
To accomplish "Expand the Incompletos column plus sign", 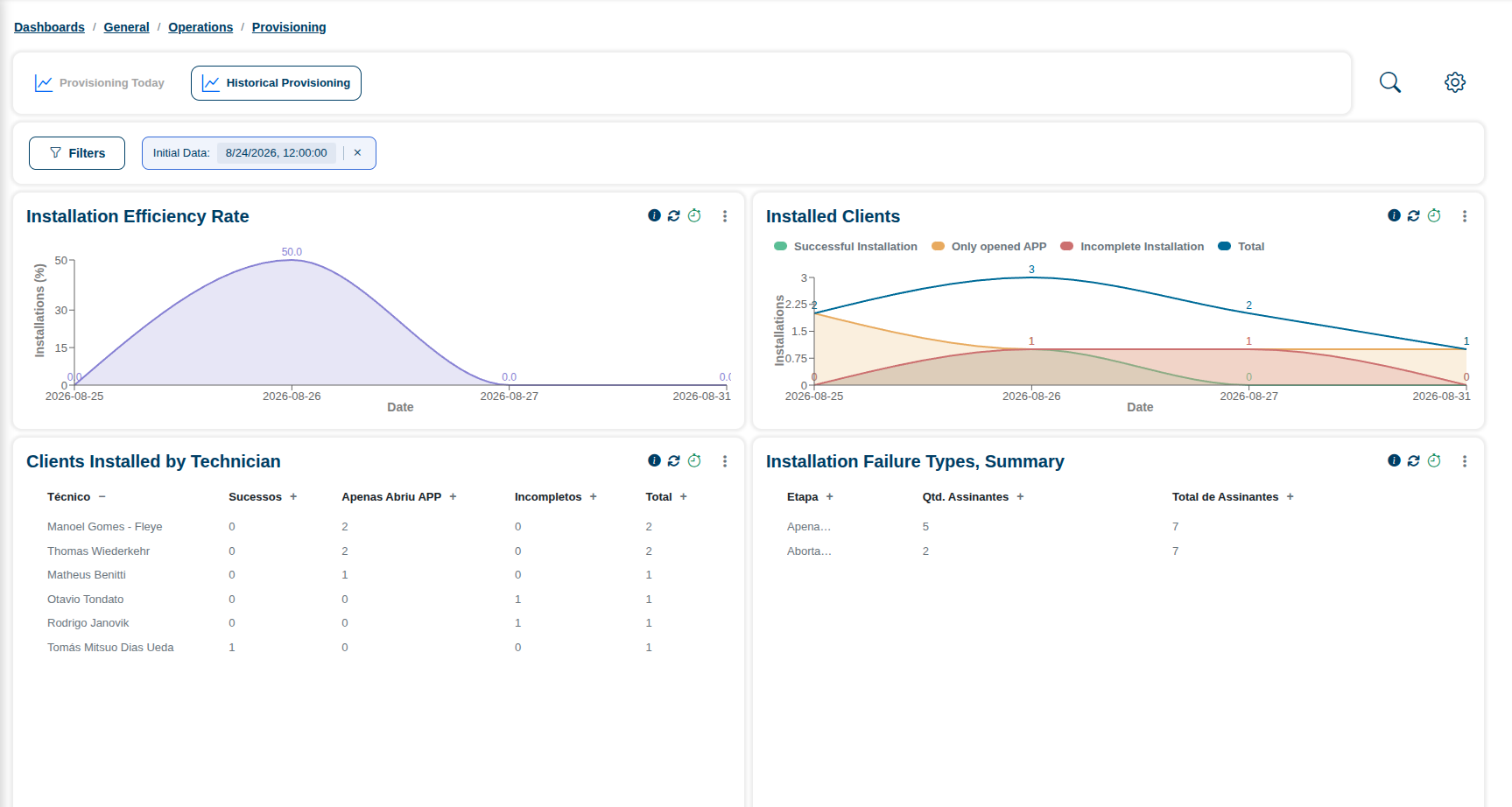I will [593, 496].
